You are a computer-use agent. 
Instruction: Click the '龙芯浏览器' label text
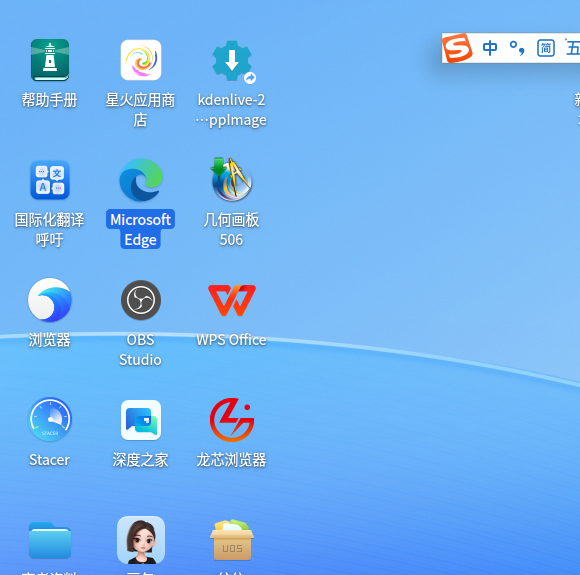pyautogui.click(x=231, y=460)
